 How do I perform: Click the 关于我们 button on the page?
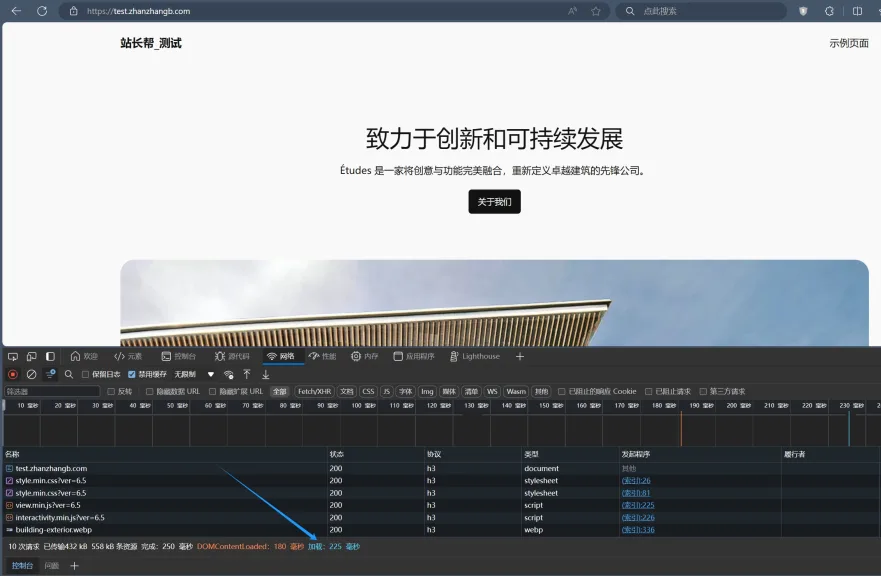494,201
